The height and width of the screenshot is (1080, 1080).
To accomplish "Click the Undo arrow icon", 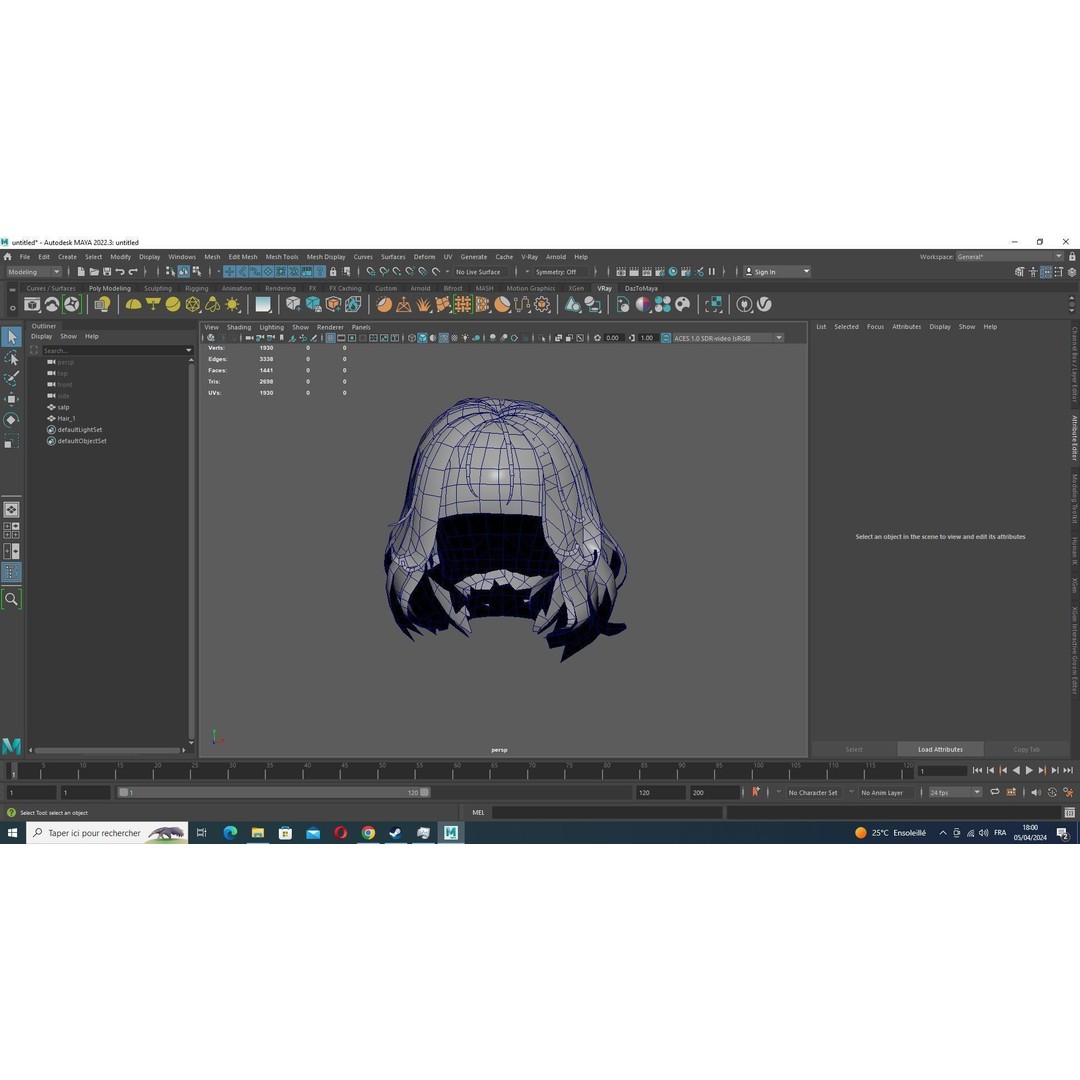I will (120, 272).
